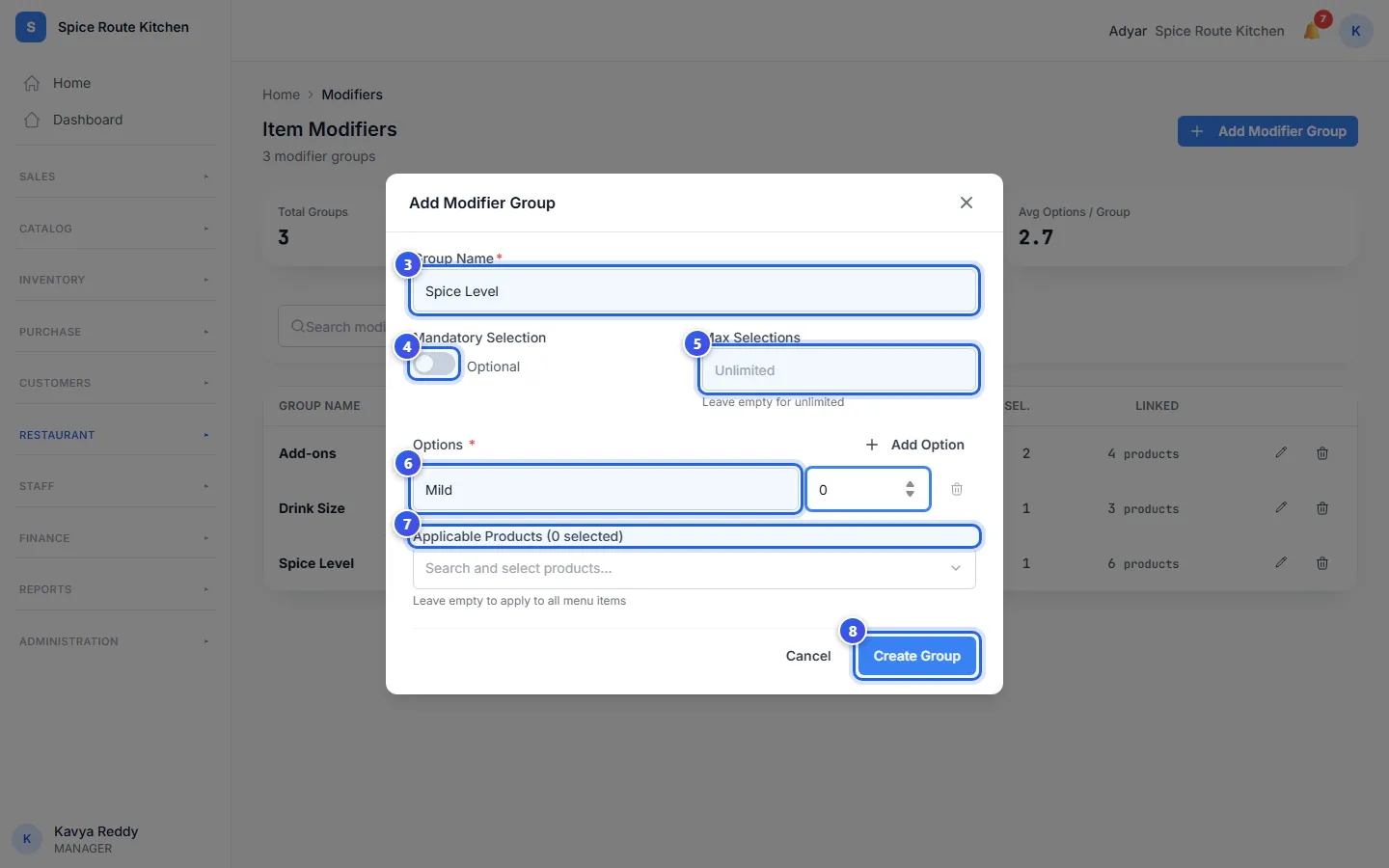Click the Home sidebar icon
This screenshot has height=868, width=1389.
(32, 83)
